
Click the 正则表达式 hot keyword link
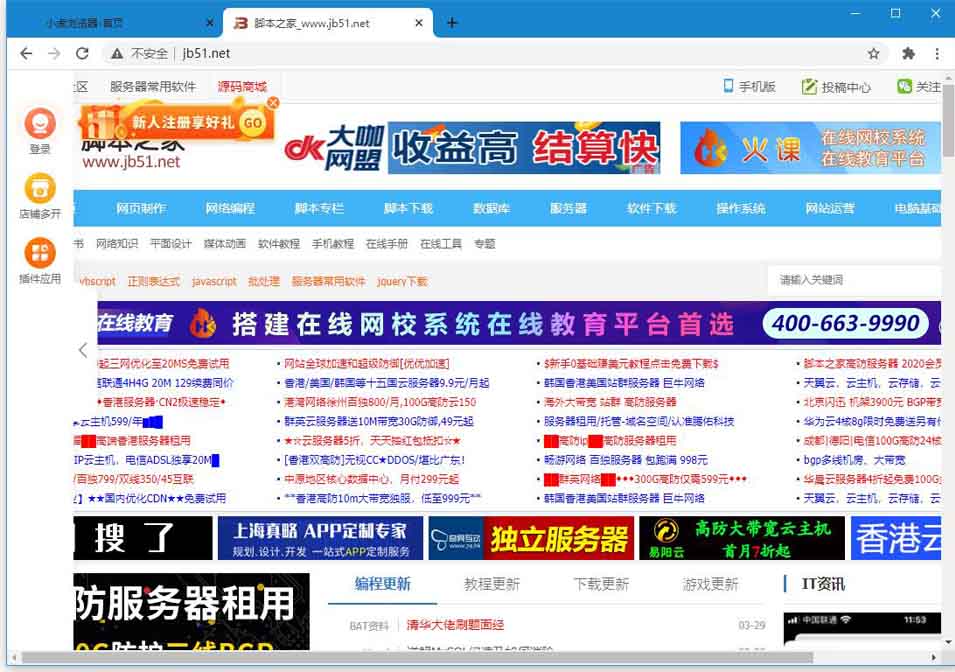pyautogui.click(x=153, y=281)
